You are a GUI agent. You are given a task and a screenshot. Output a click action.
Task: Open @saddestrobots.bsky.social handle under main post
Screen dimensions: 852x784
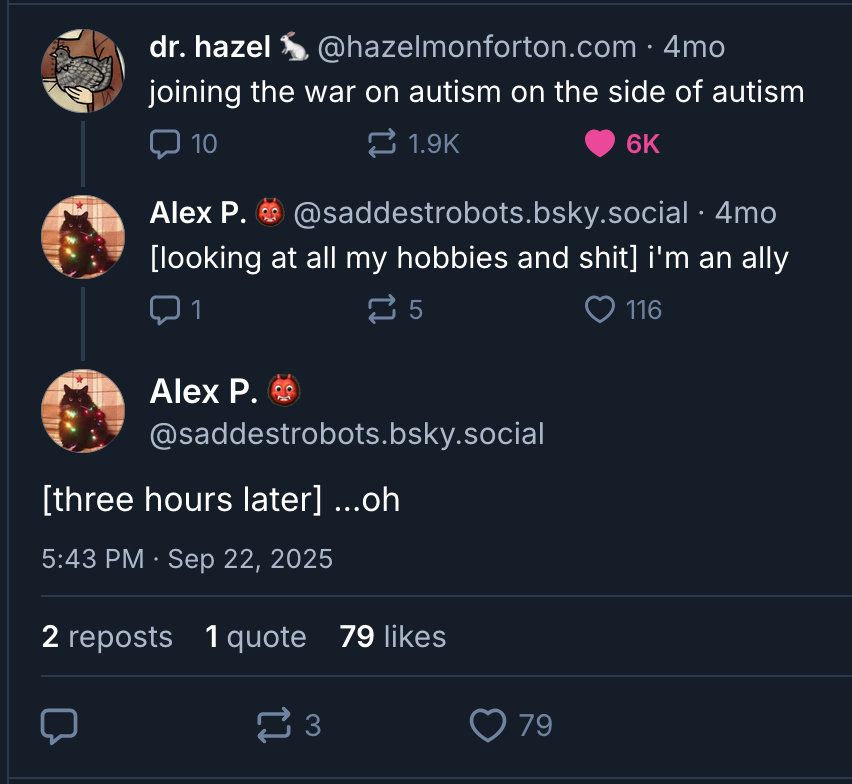tap(347, 434)
